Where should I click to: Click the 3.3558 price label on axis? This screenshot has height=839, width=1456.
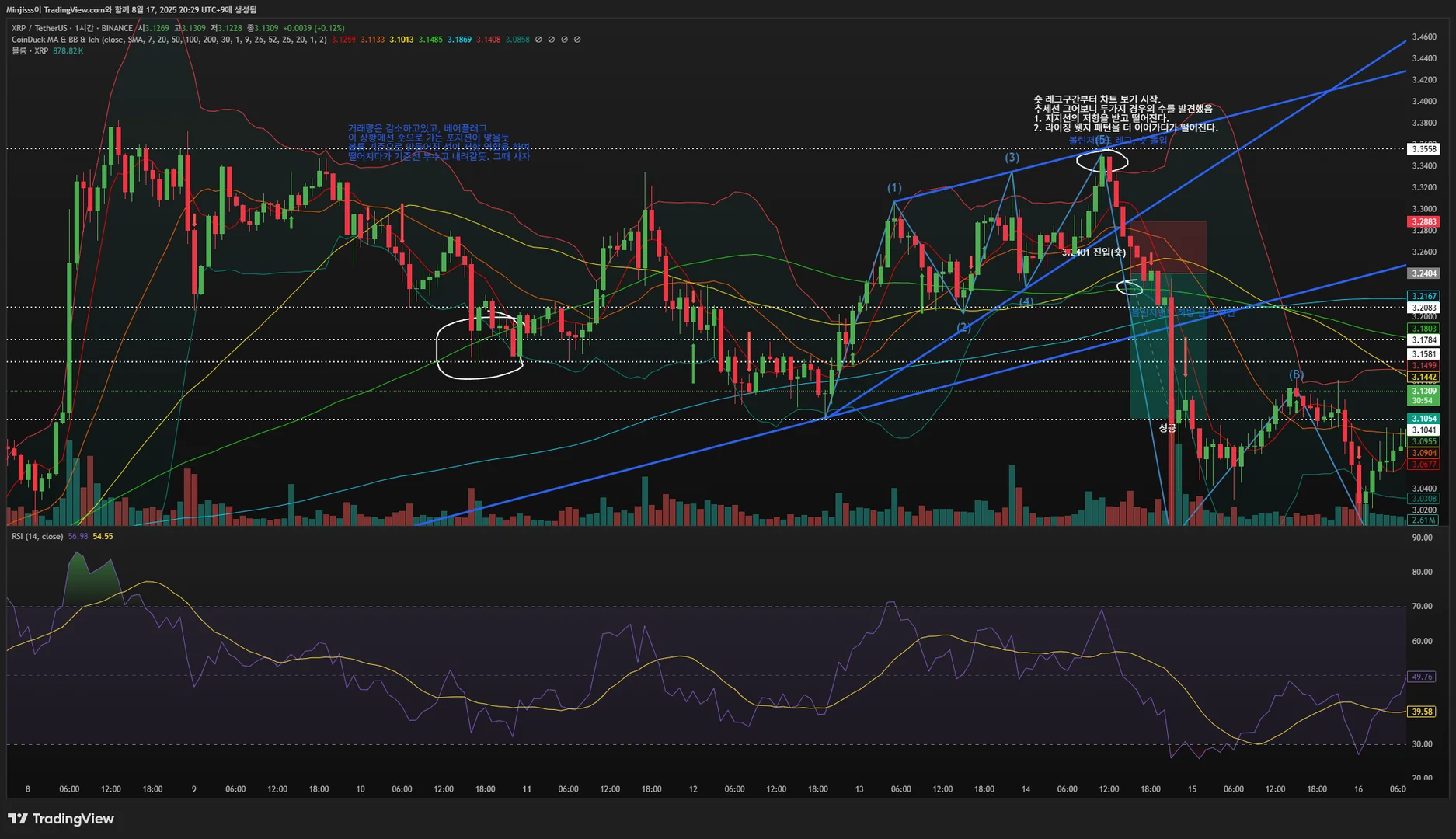coord(1424,149)
